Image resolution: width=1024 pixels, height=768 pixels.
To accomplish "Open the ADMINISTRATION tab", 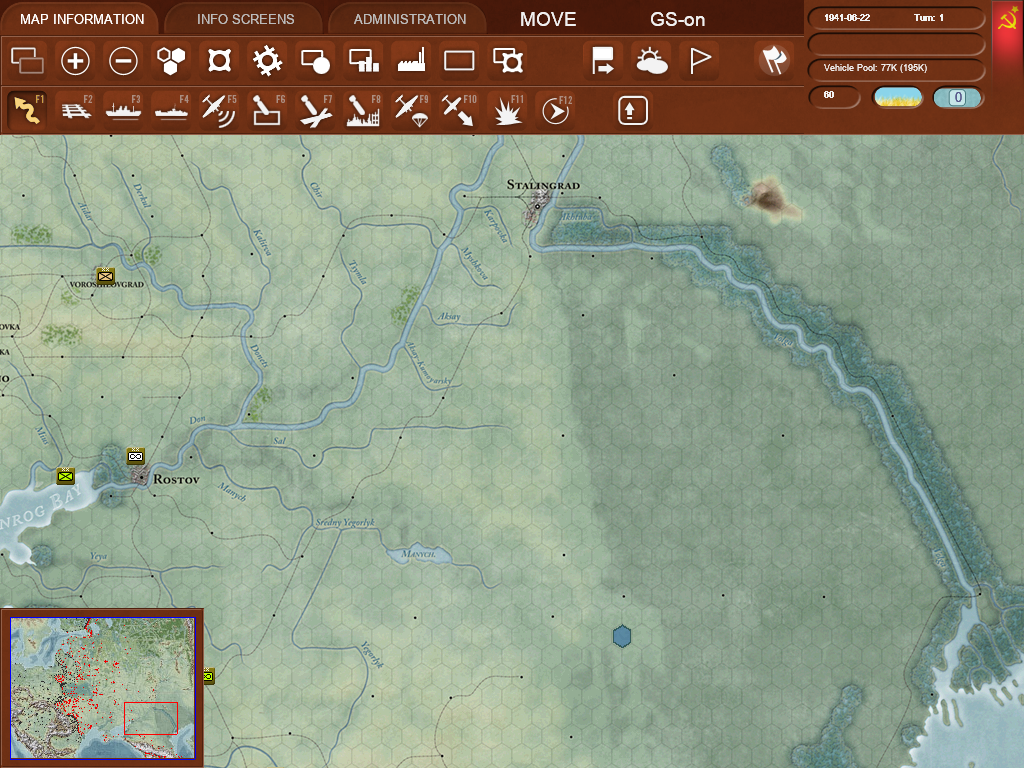I will [x=409, y=19].
